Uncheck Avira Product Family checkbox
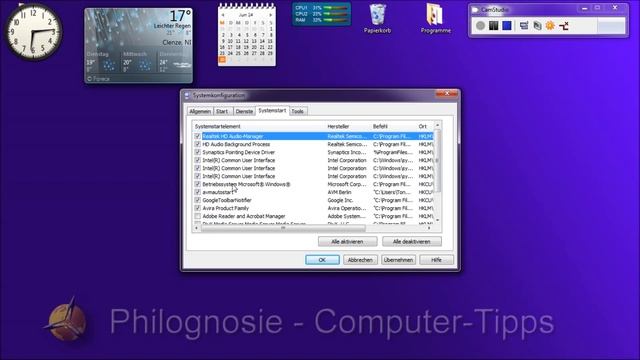 tap(198, 208)
